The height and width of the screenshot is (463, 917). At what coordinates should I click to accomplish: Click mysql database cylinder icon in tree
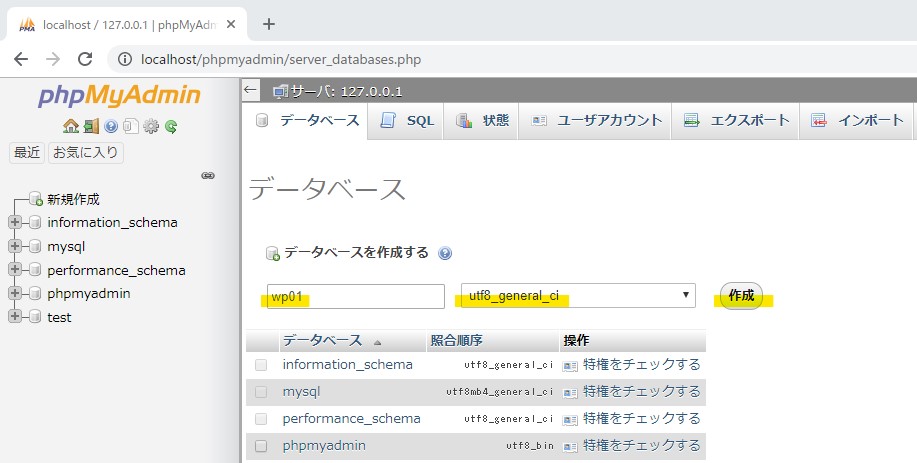35,246
